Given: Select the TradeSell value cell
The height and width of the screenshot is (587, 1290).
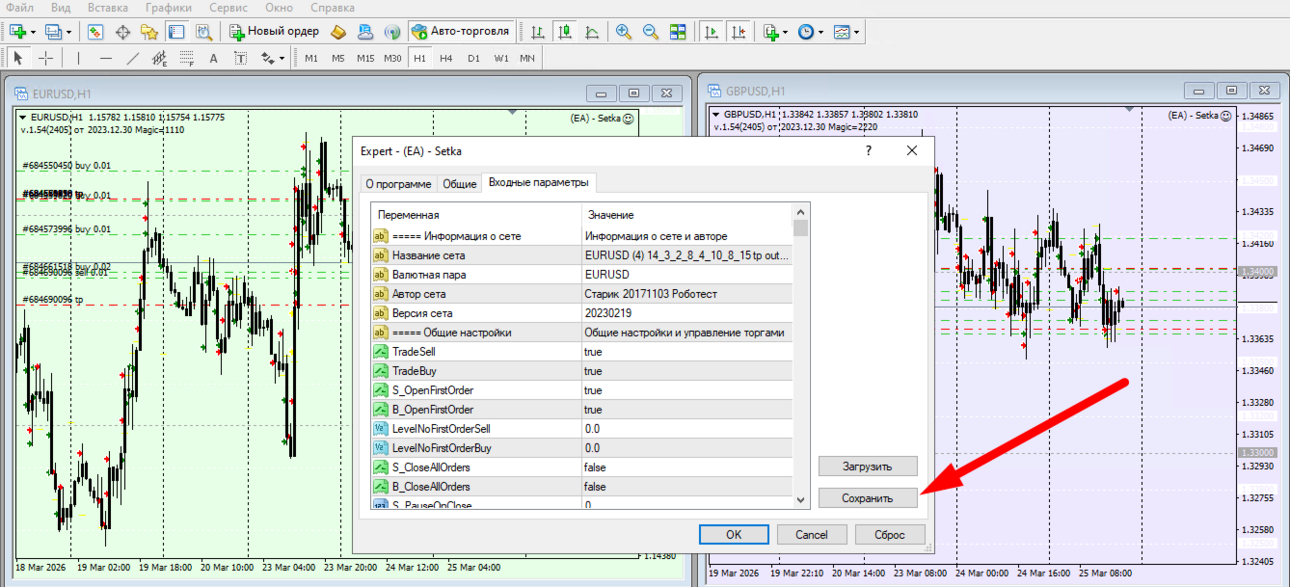Looking at the screenshot, I should (x=687, y=352).
